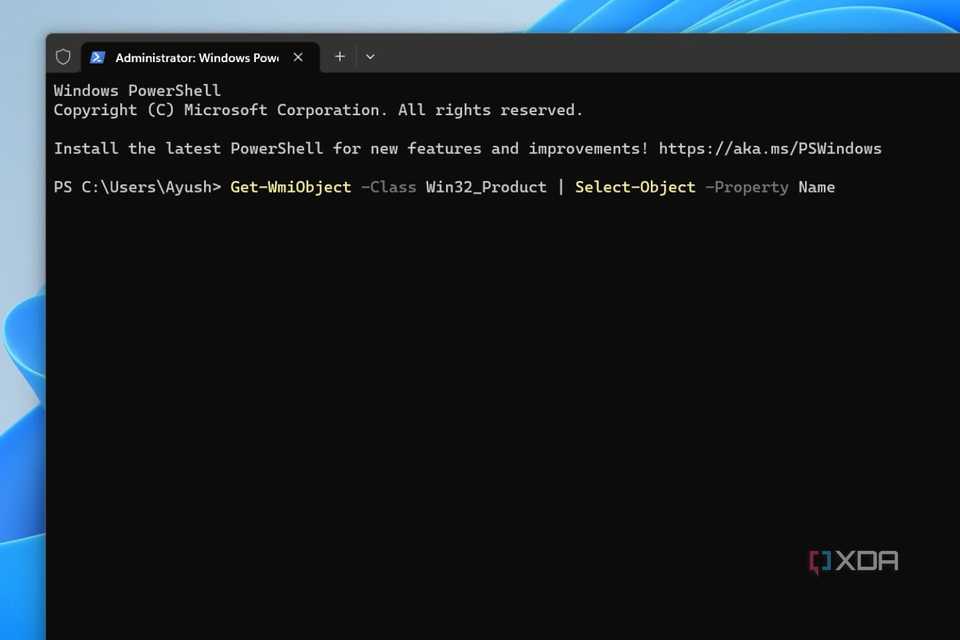Open the https://aka.ms/PSWindows link

tap(770, 149)
